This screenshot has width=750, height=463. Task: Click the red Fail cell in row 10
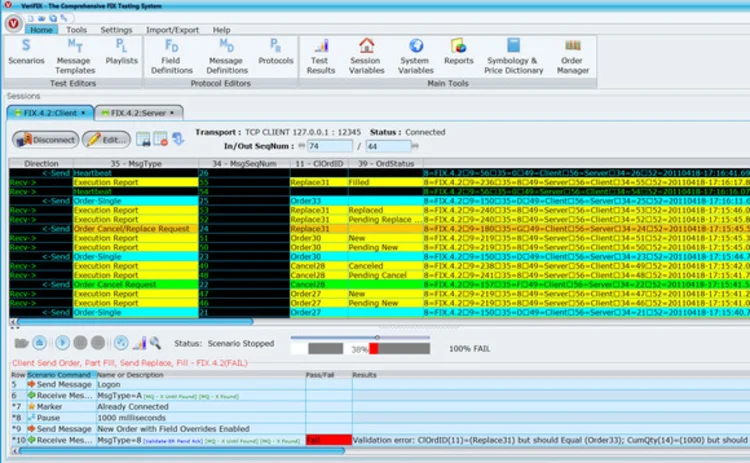pyautogui.click(x=329, y=440)
